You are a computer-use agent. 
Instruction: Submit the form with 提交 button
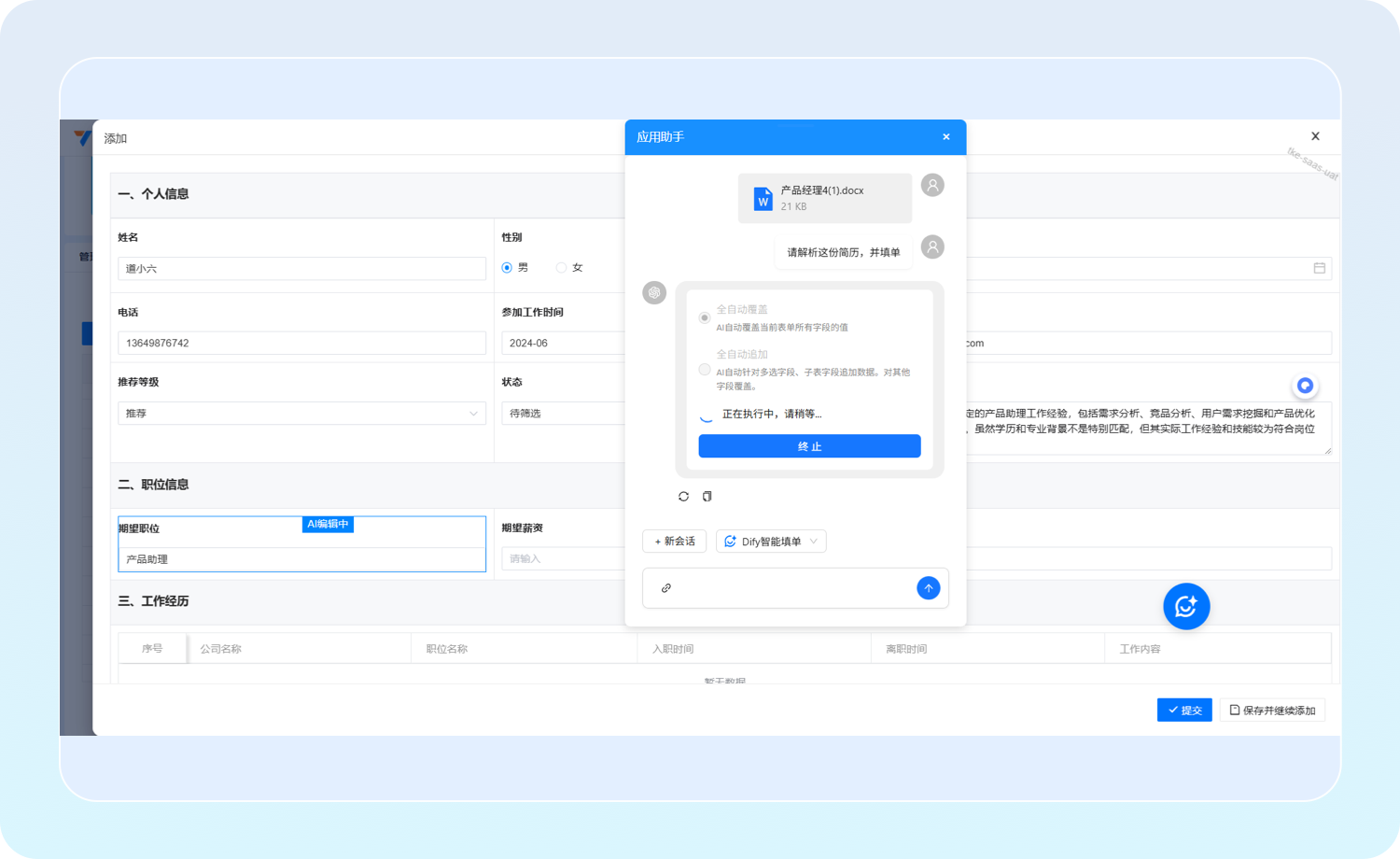(x=1184, y=711)
